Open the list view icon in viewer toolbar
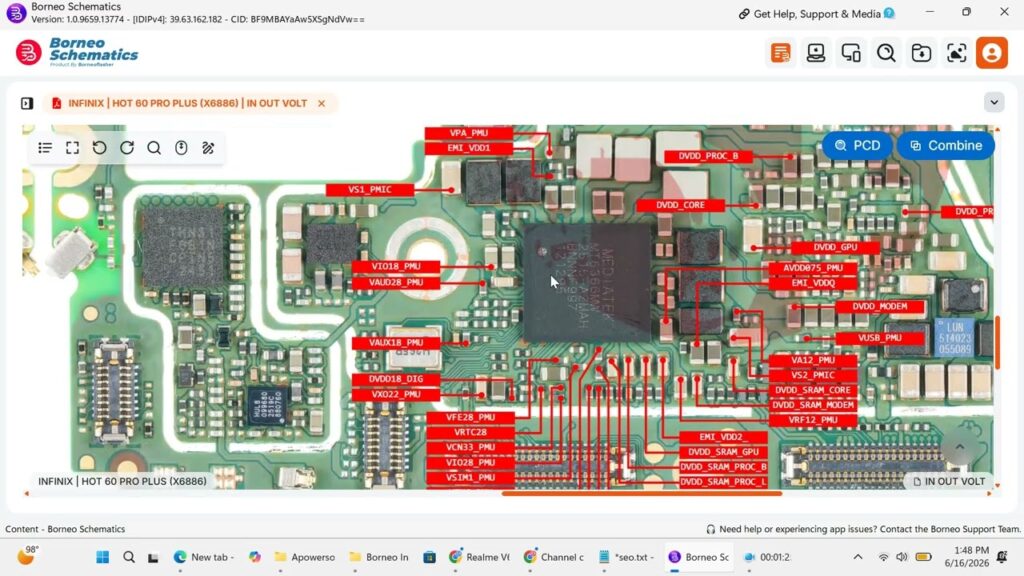Viewport: 1024px width, 576px height. 45,148
